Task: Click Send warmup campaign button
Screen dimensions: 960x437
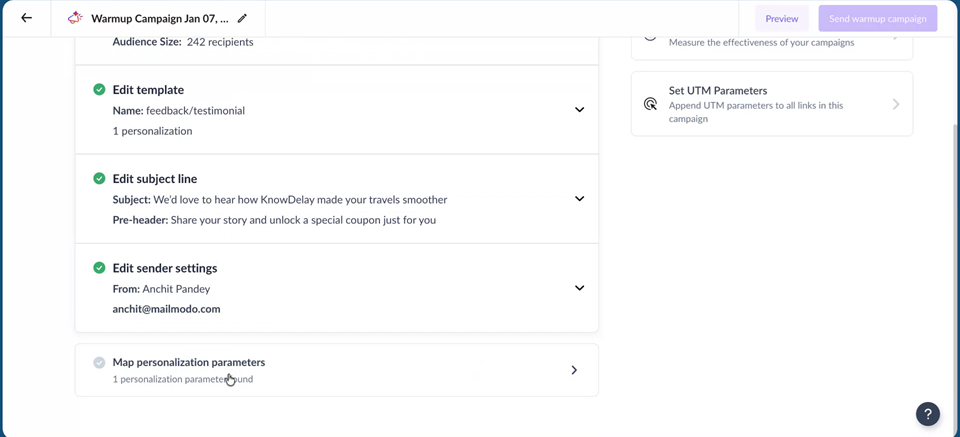Action: pos(877,18)
